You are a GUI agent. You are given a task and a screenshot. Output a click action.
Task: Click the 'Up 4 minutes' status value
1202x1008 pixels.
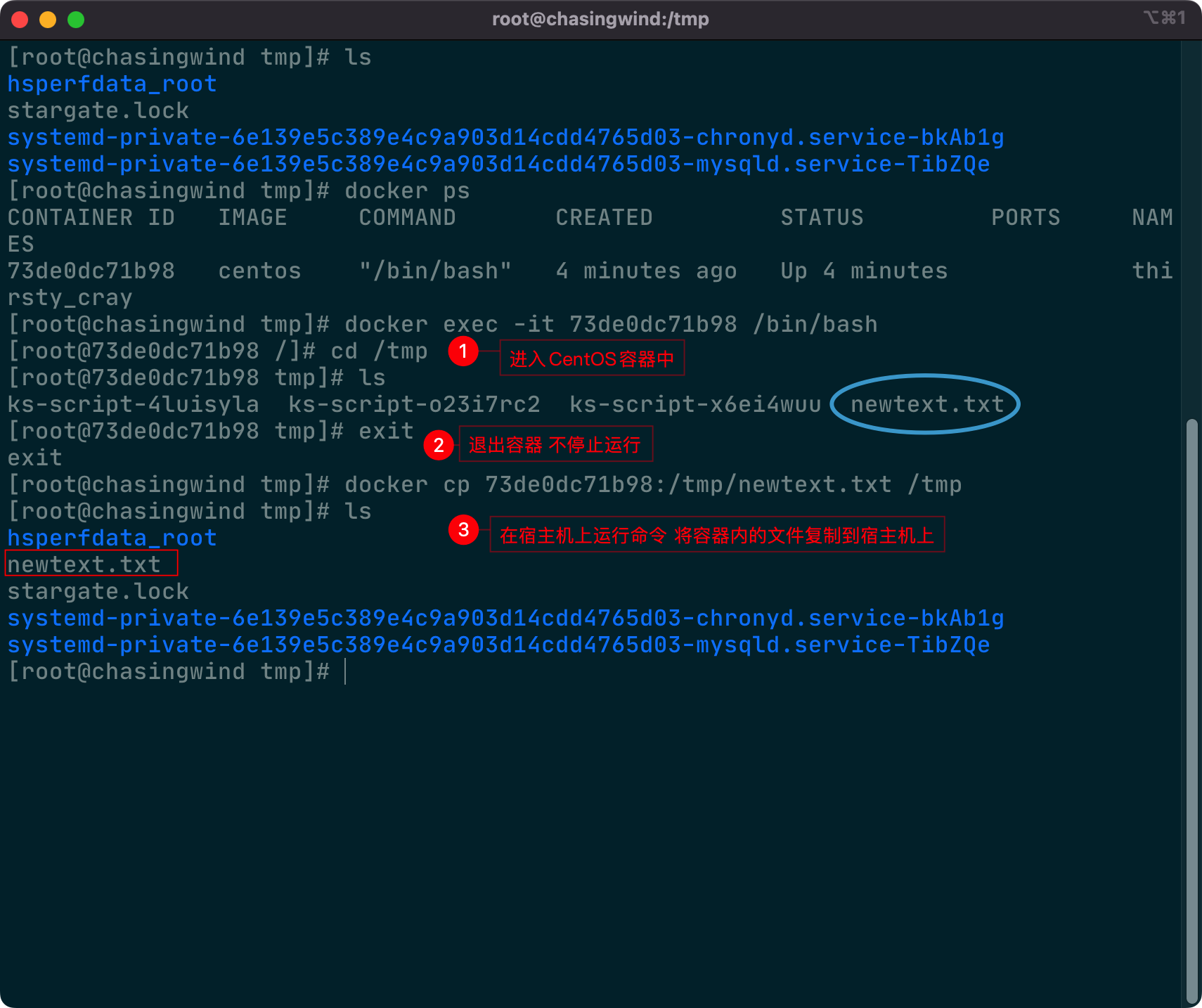click(864, 271)
